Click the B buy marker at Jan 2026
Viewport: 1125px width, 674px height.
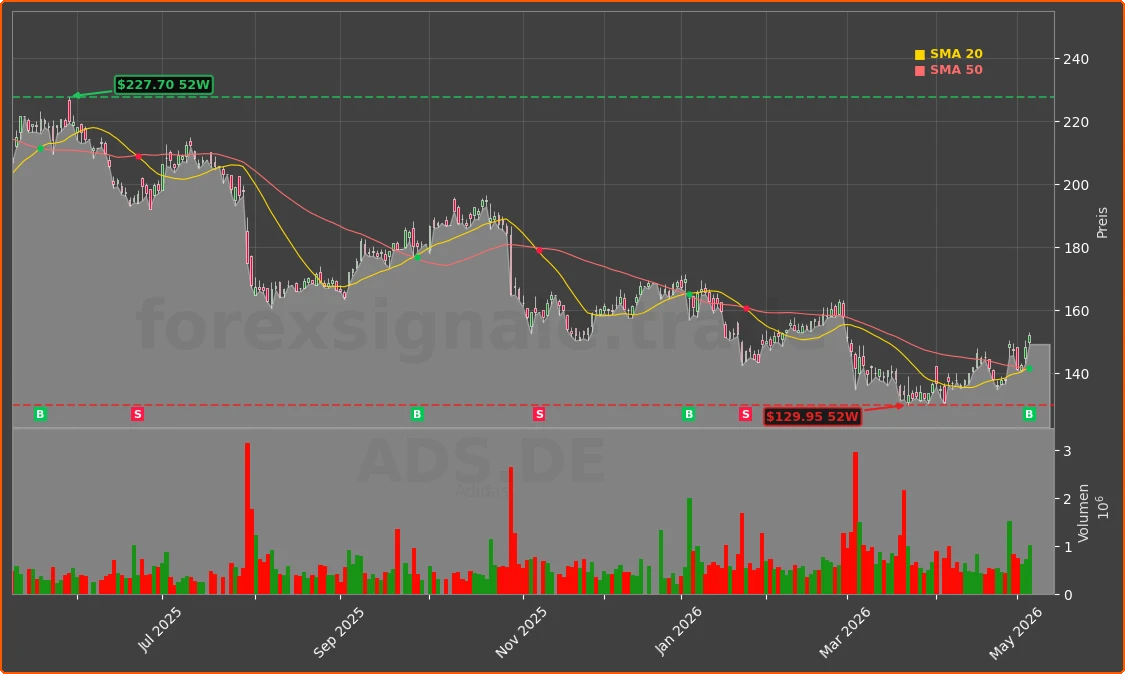(x=689, y=414)
